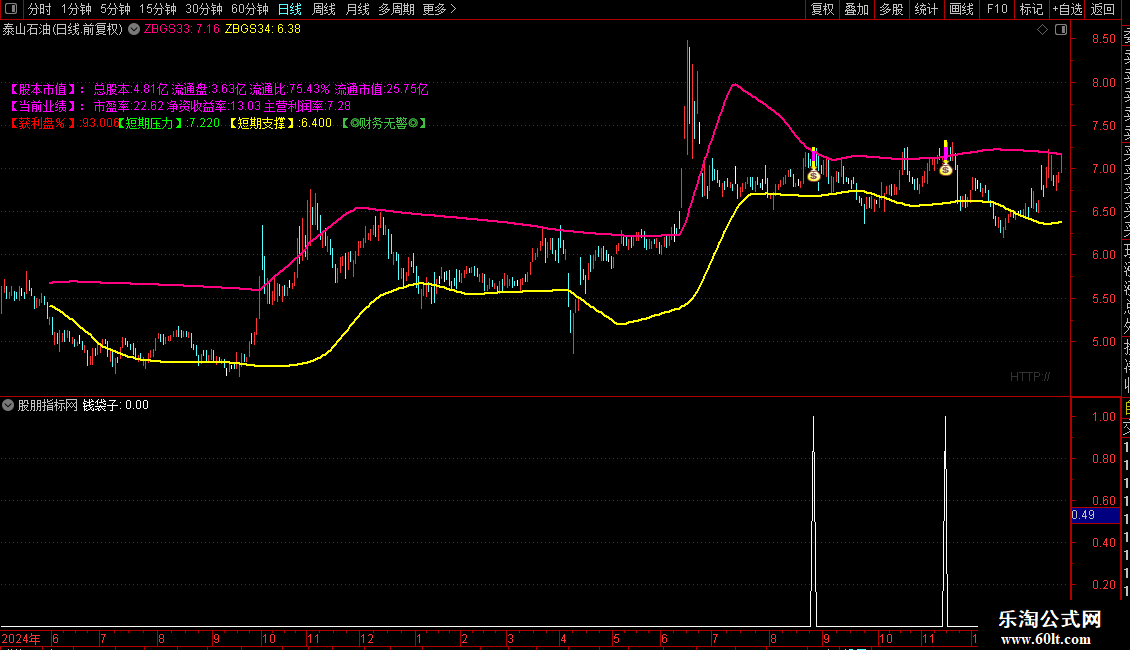The image size is (1130, 650).
Task: Open the 多股 multi-stock view
Action: tap(891, 9)
